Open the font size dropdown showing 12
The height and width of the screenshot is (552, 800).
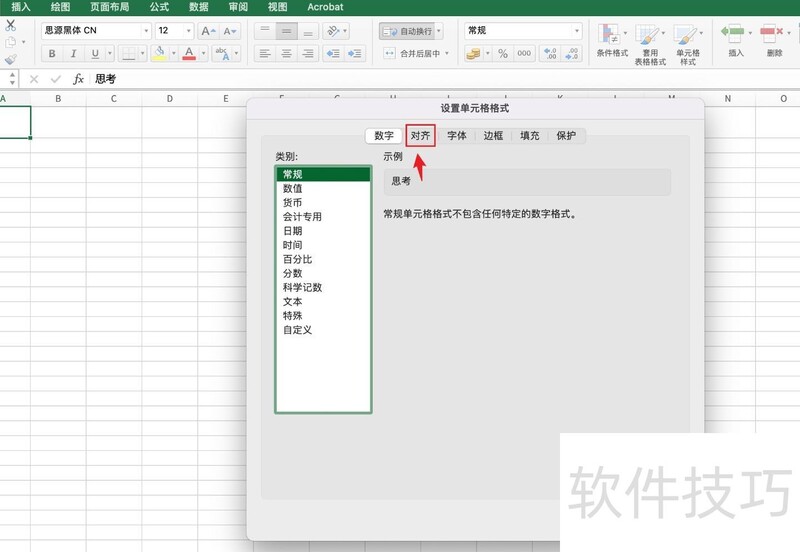[x=174, y=31]
